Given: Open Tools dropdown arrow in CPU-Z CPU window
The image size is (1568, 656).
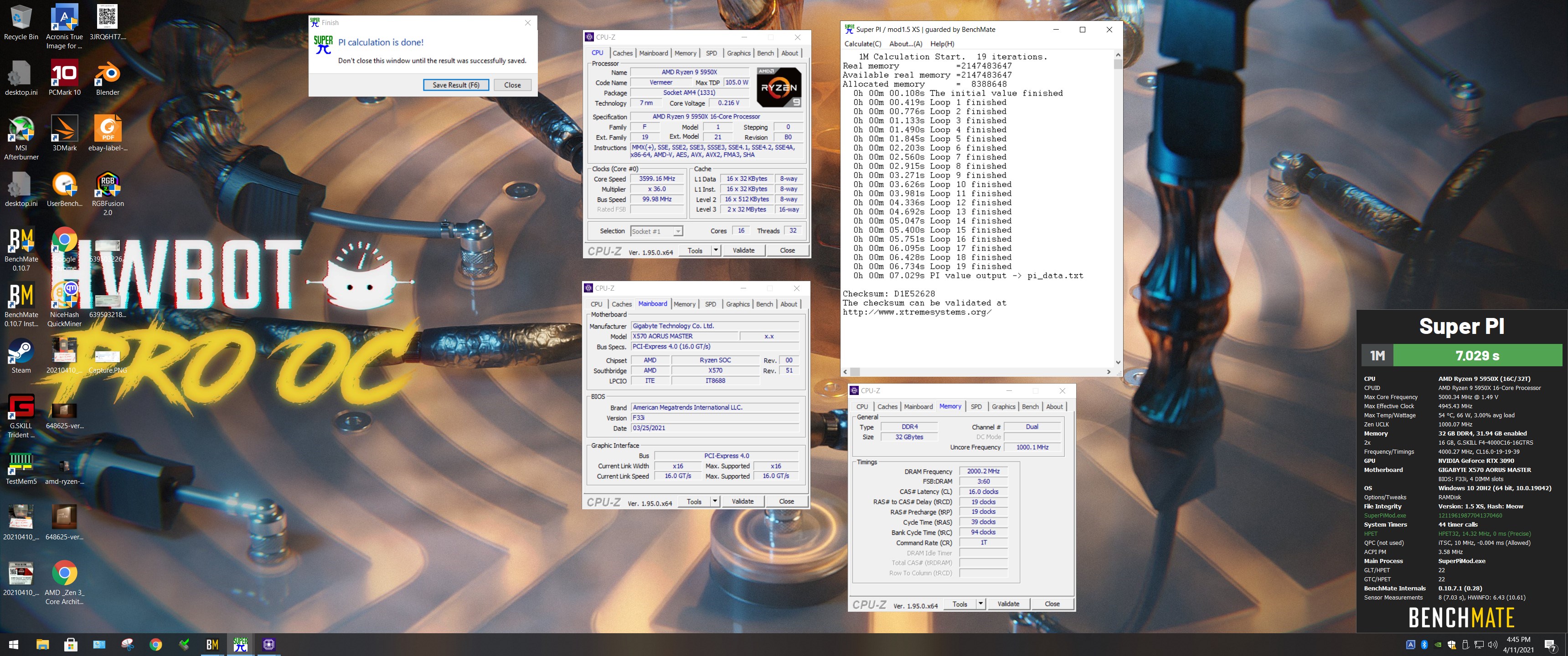Looking at the screenshot, I should [x=716, y=250].
